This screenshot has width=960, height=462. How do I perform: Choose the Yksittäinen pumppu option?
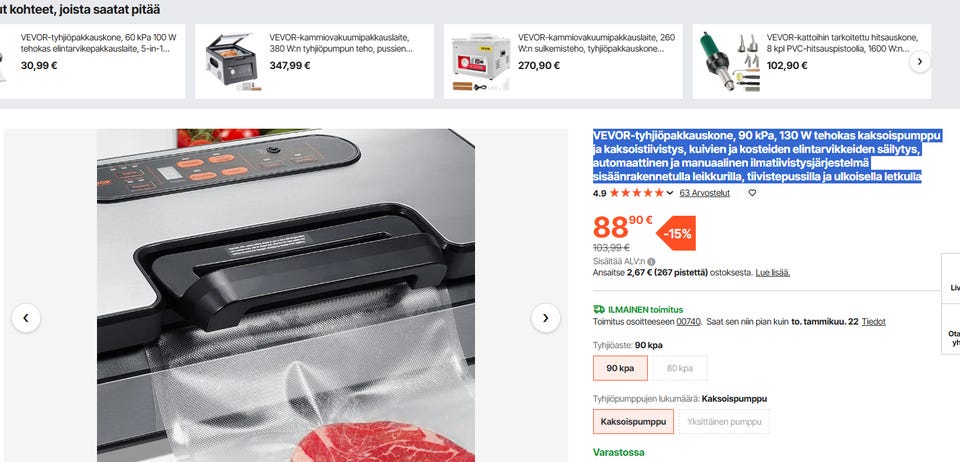tap(724, 422)
